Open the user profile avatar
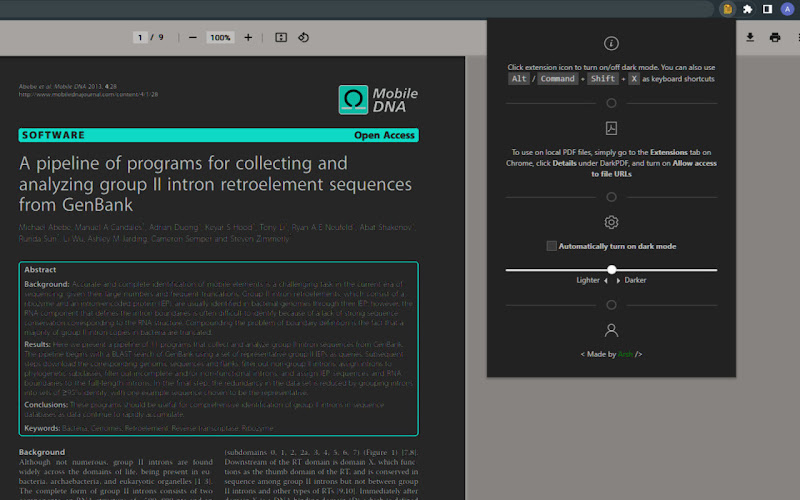The image size is (800, 500). [x=787, y=9]
